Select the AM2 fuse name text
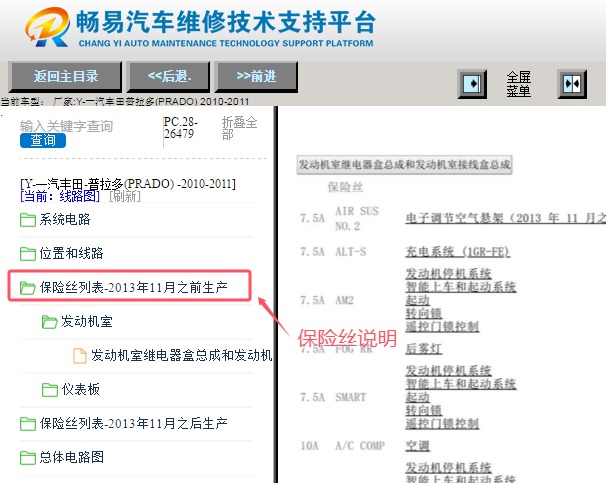This screenshot has width=606, height=483. point(344,300)
